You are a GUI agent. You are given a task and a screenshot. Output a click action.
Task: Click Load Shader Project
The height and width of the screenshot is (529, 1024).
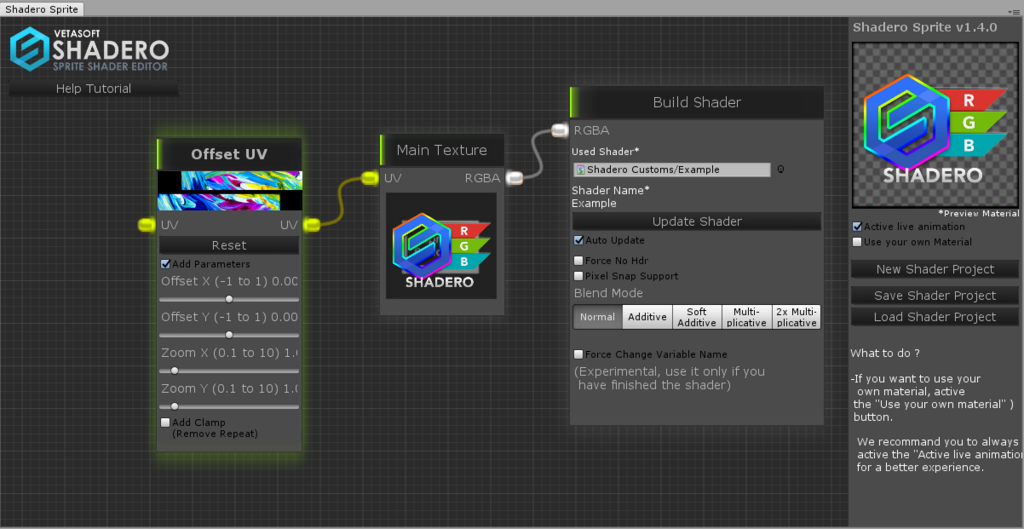[x=935, y=317]
